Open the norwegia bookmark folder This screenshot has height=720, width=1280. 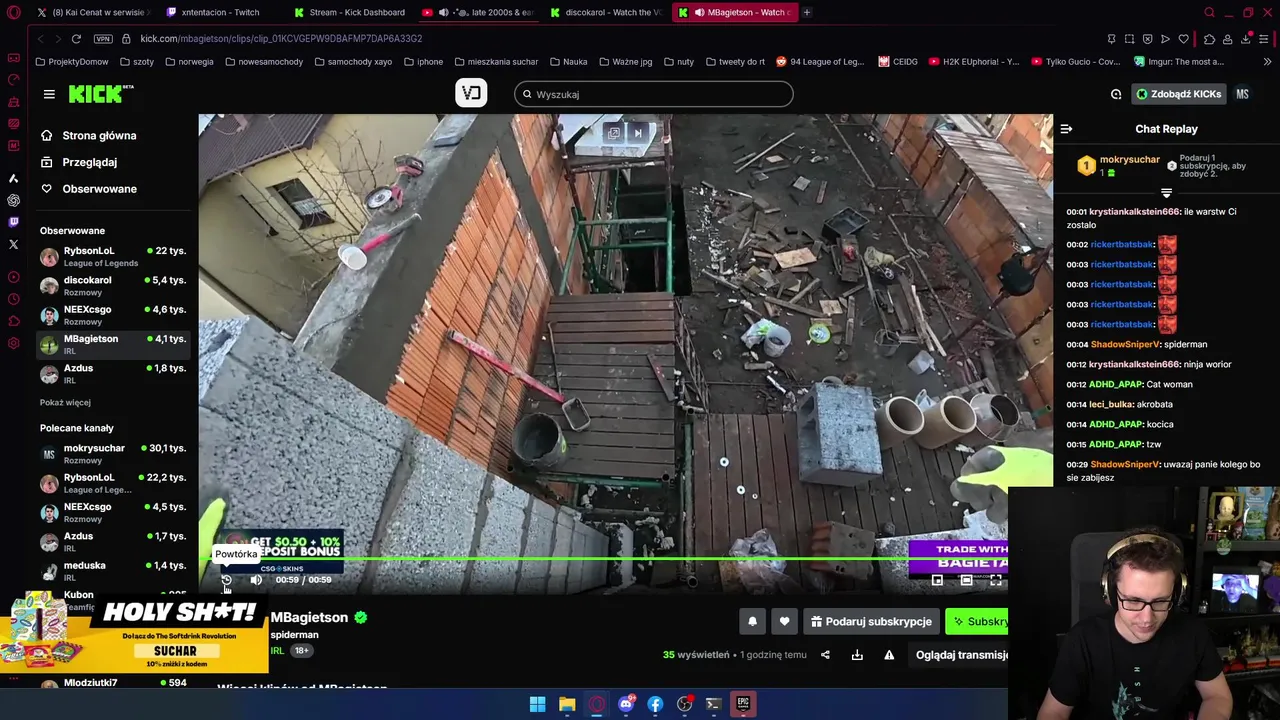pyautogui.click(x=189, y=61)
